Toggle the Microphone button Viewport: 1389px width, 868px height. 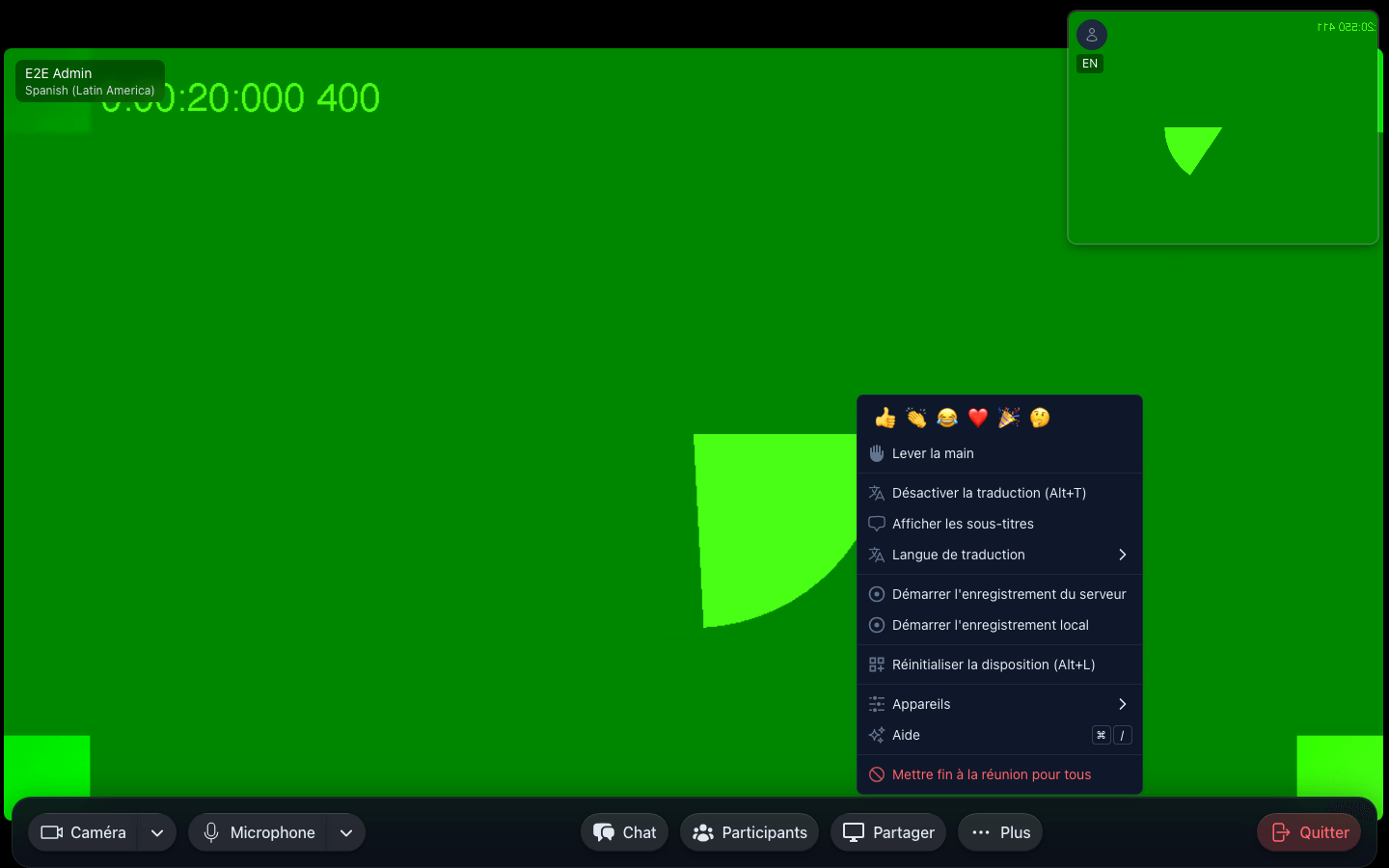pyautogui.click(x=259, y=832)
